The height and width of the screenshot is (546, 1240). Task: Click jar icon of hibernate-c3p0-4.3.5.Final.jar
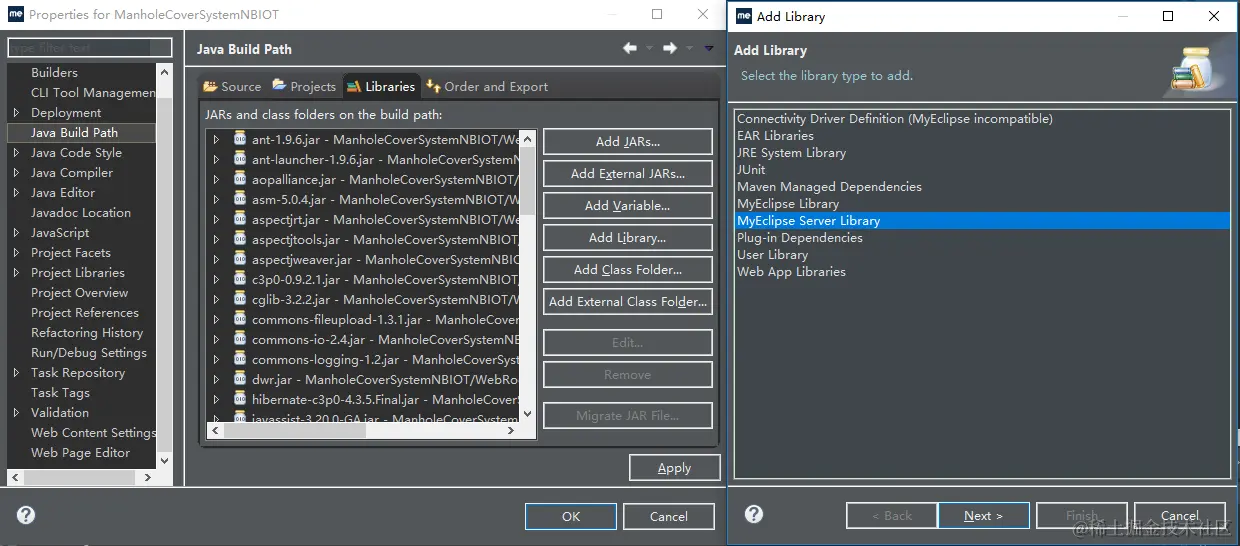pyautogui.click(x=240, y=399)
